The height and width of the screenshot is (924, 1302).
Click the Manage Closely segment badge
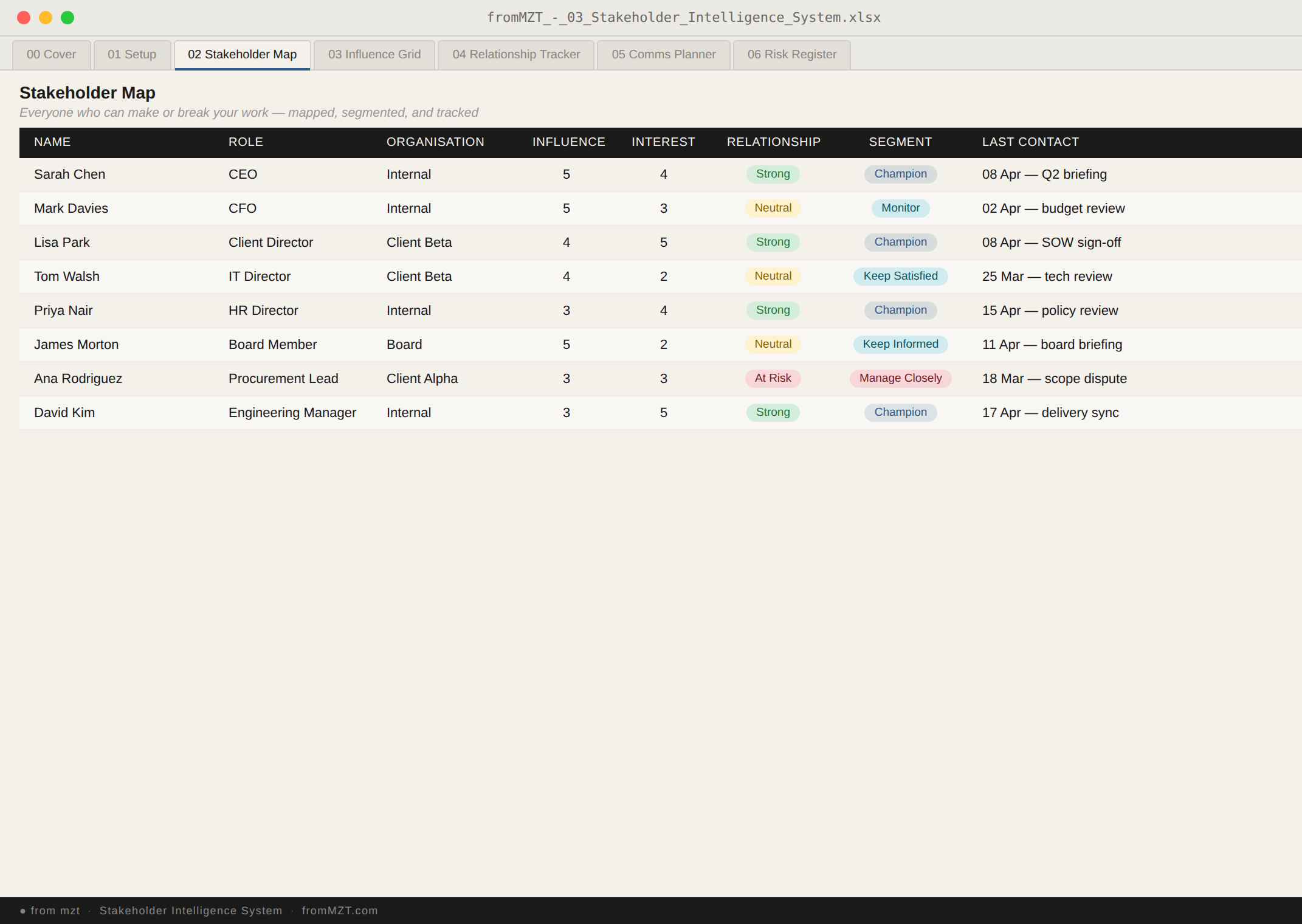901,378
